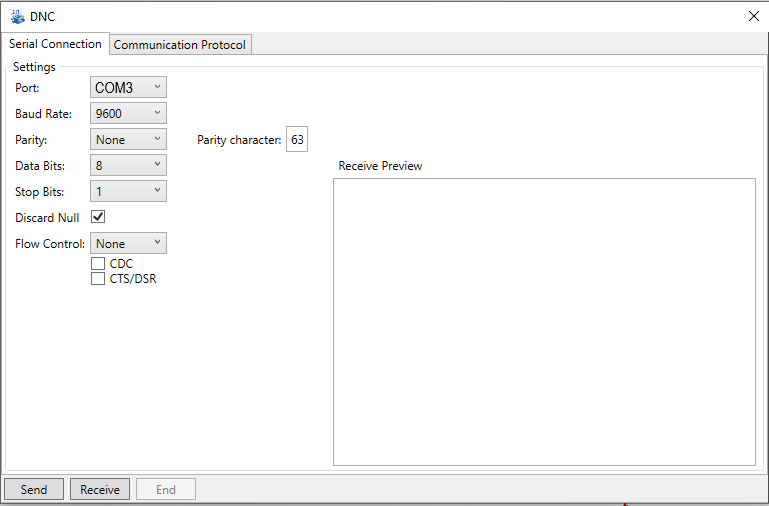The width and height of the screenshot is (769, 506).
Task: Click the Settings group label
Action: tap(34, 67)
